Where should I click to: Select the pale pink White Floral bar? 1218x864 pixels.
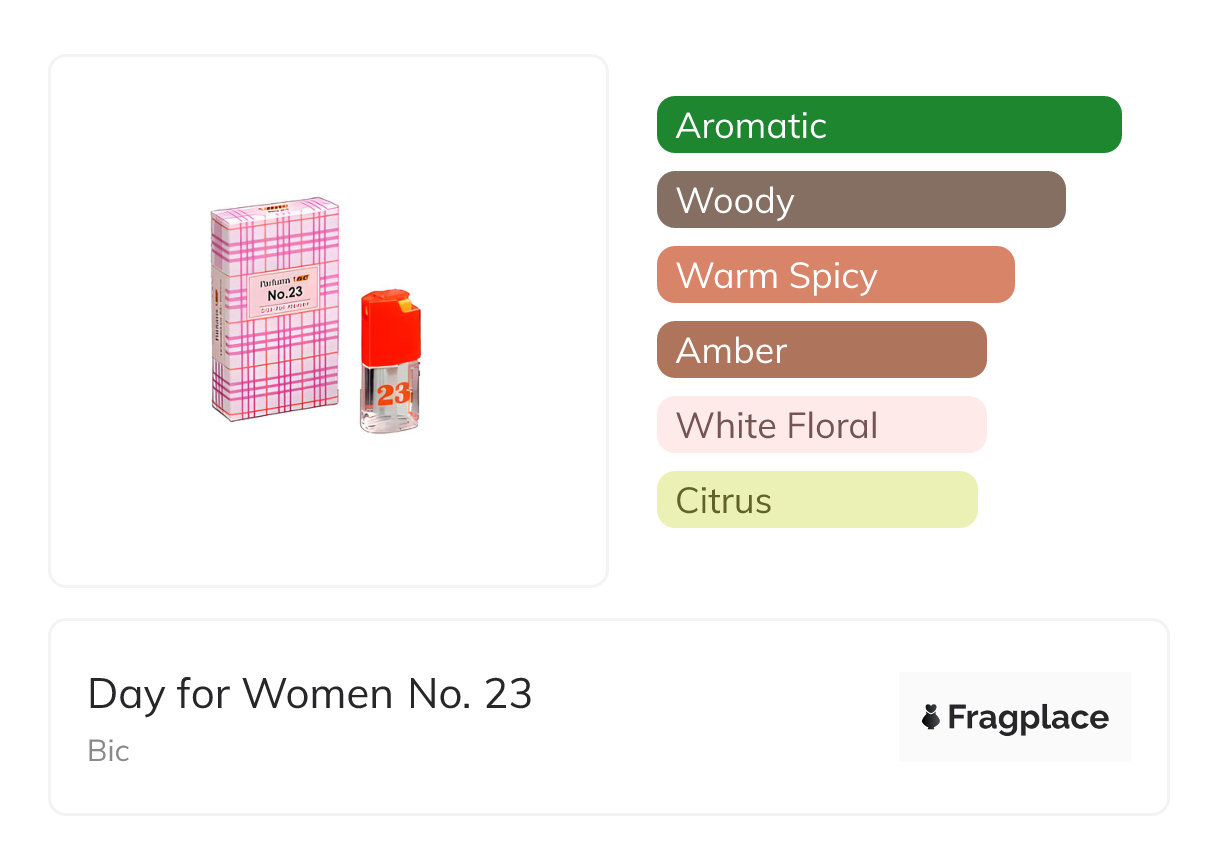822,425
